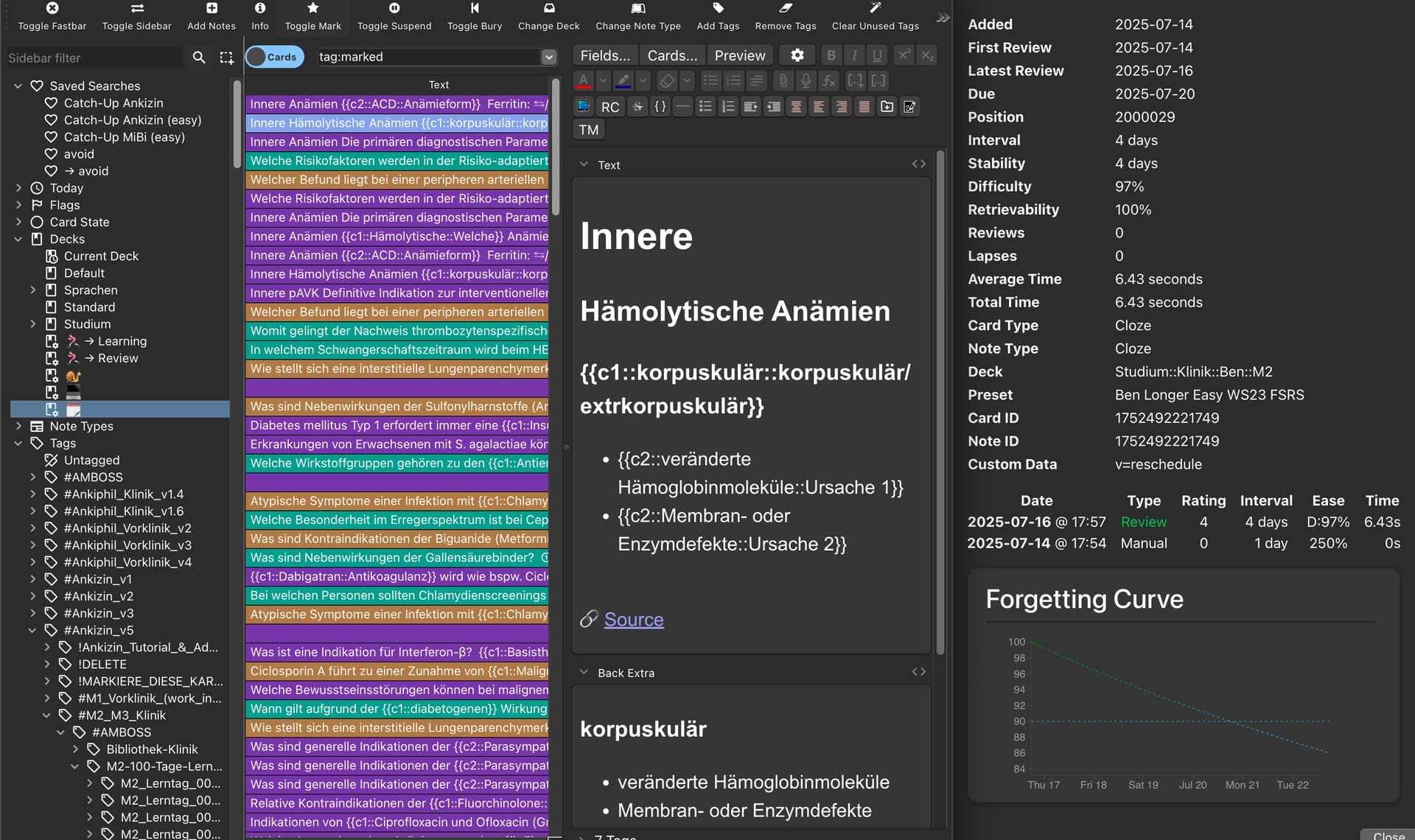Click the Toggle Sidebar icon
The image size is (1415, 840).
pos(137,8)
